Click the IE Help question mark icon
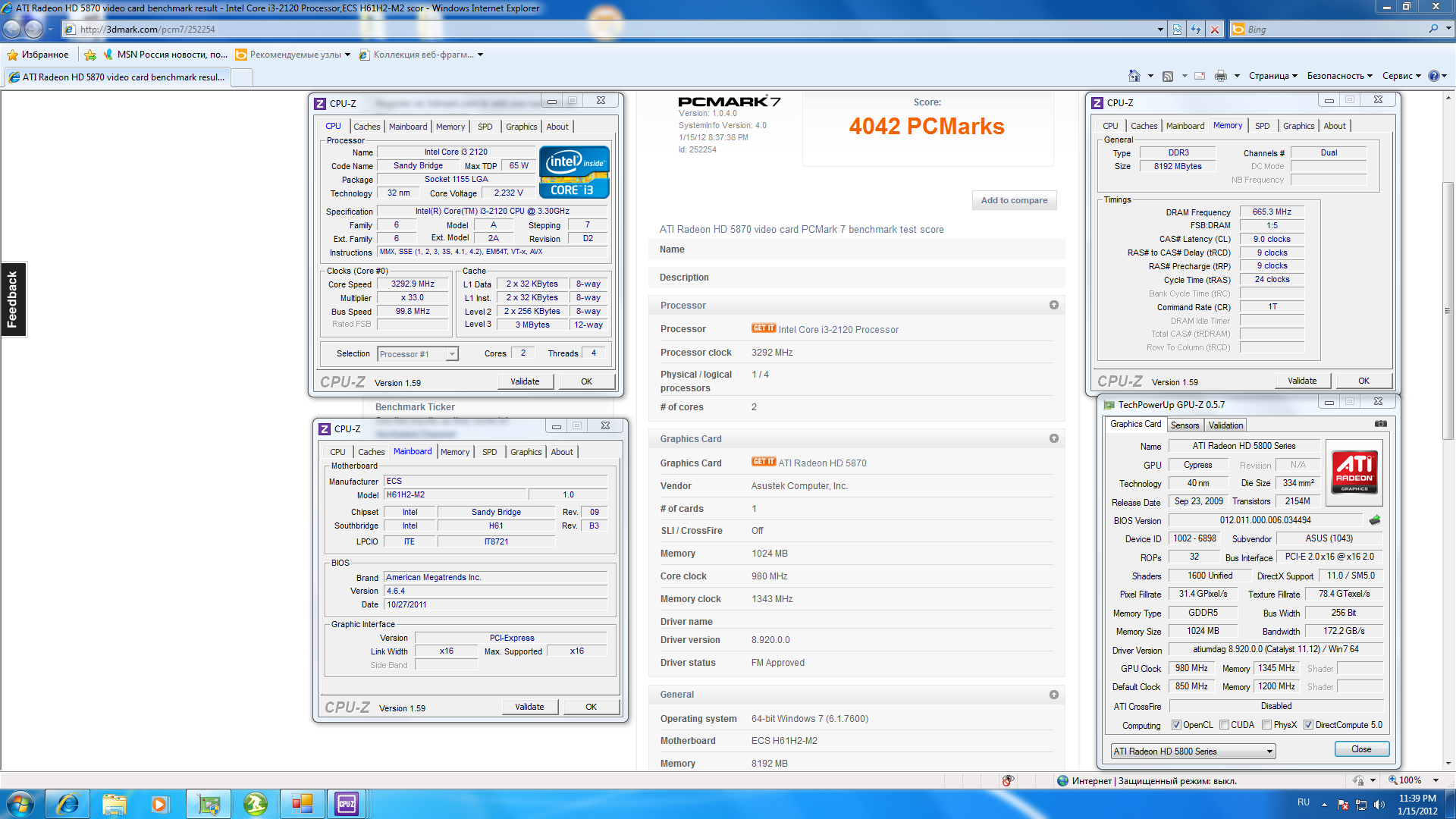This screenshot has height=819, width=1456. [1433, 76]
